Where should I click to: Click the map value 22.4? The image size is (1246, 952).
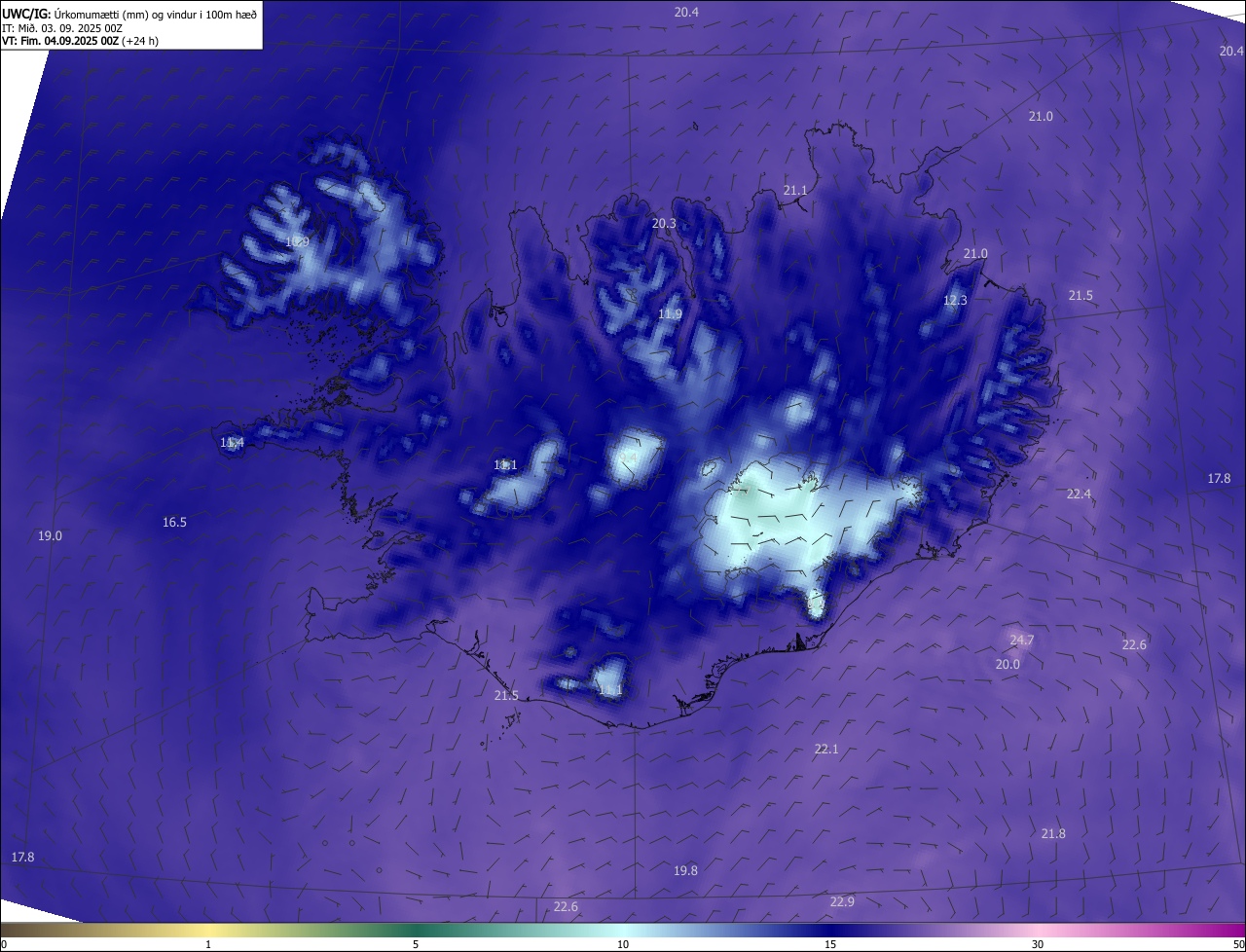[x=1079, y=494]
